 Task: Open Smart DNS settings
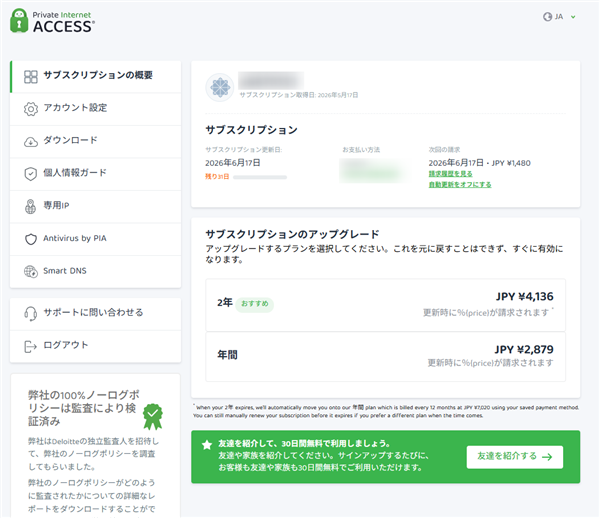click(x=96, y=272)
